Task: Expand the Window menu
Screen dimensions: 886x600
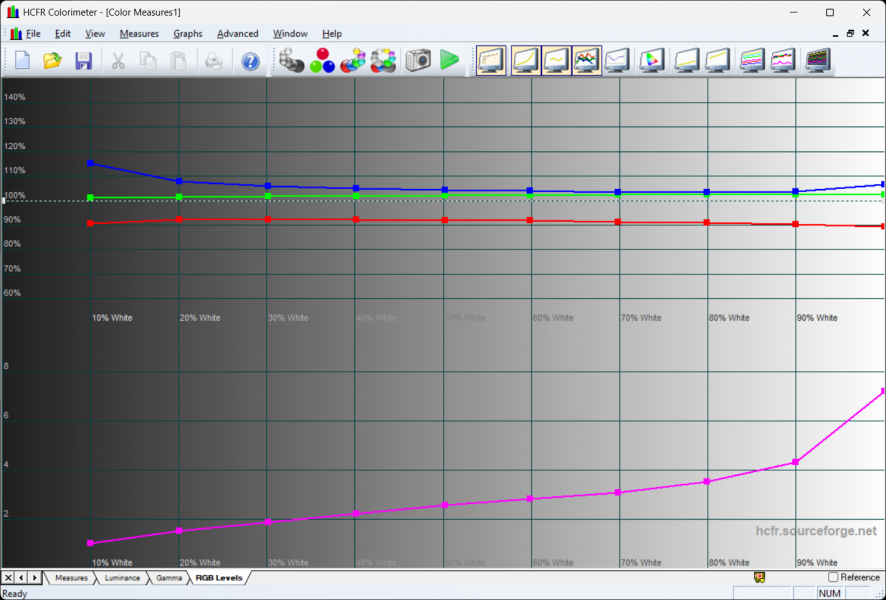Action: pos(290,34)
